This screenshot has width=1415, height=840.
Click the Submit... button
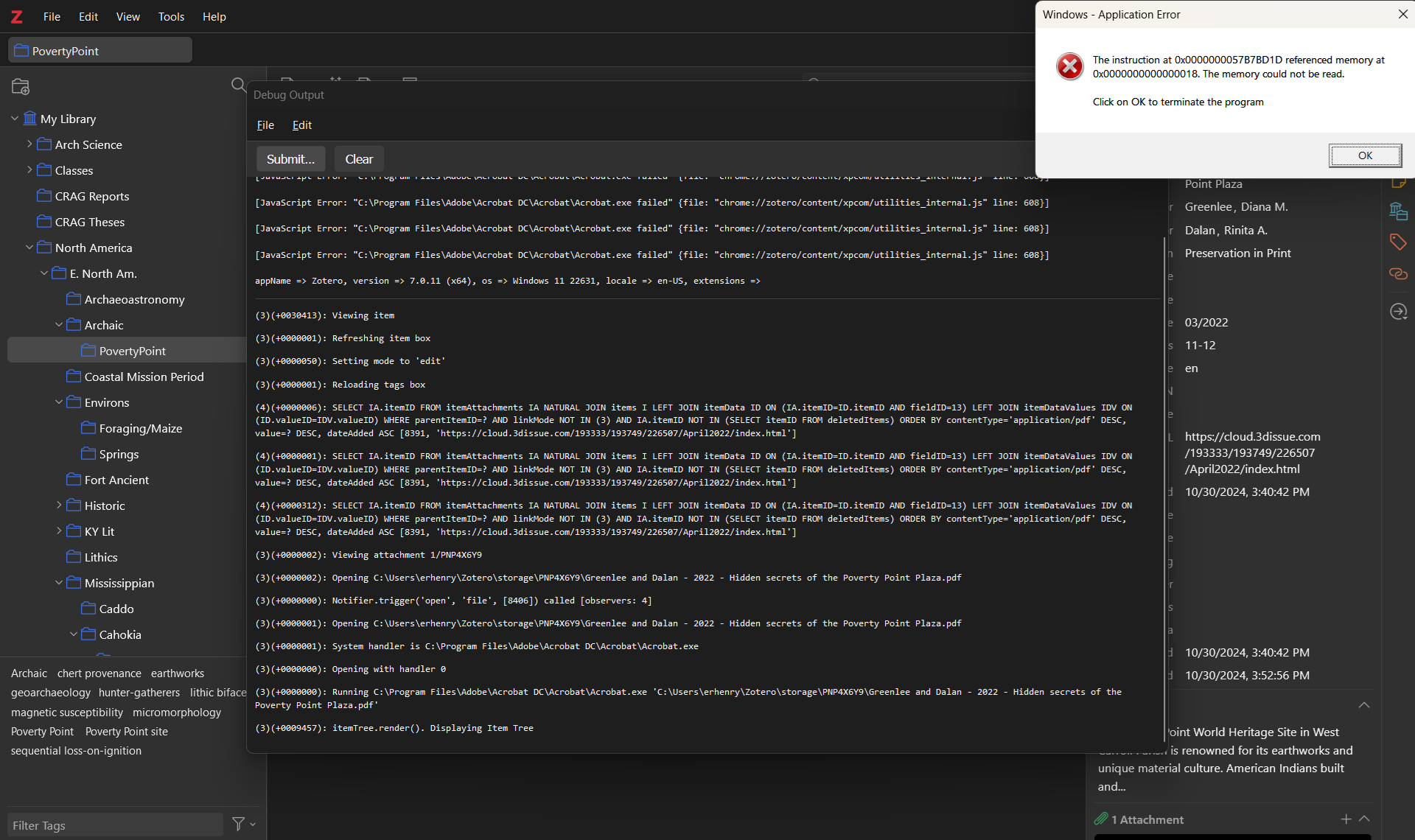[290, 159]
